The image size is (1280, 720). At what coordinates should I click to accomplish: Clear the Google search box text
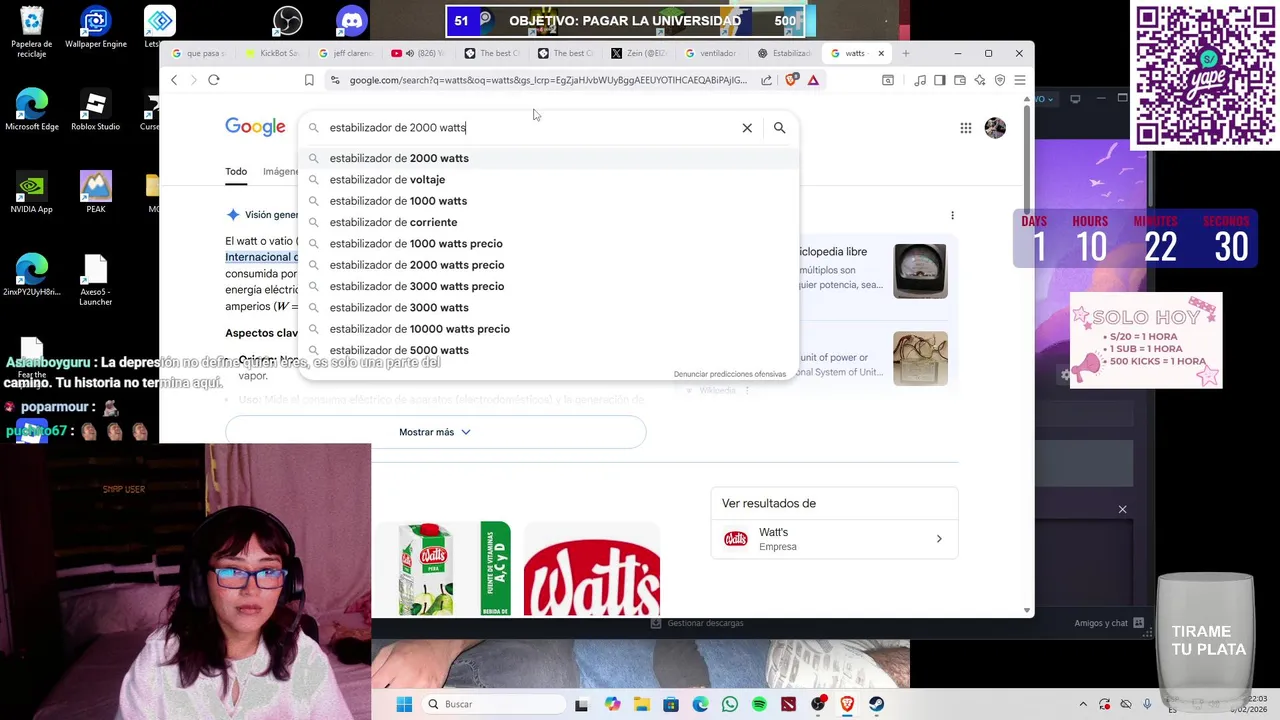[x=747, y=128]
